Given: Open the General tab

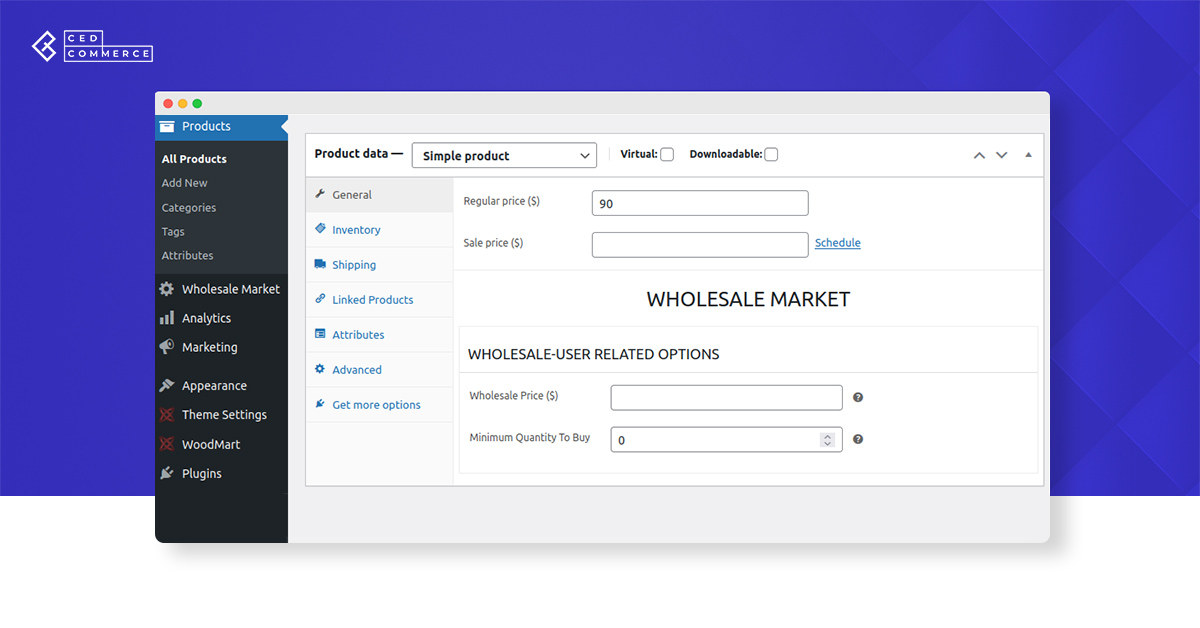Looking at the screenshot, I should pyautogui.click(x=379, y=195).
